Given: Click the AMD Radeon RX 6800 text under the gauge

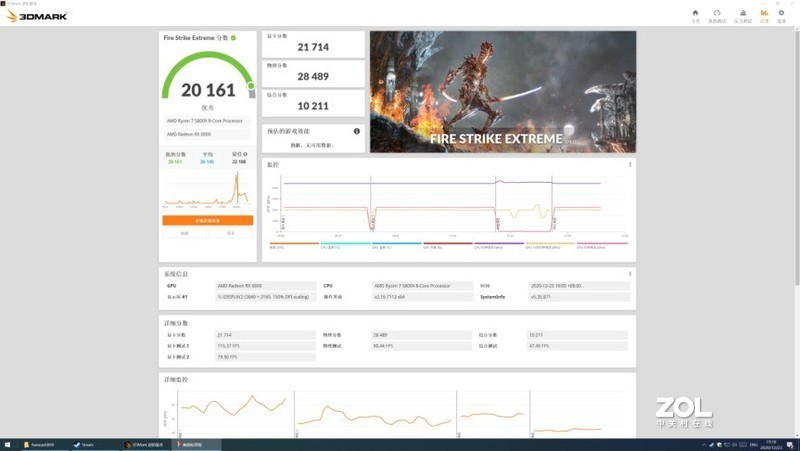Looking at the screenshot, I should (189, 134).
